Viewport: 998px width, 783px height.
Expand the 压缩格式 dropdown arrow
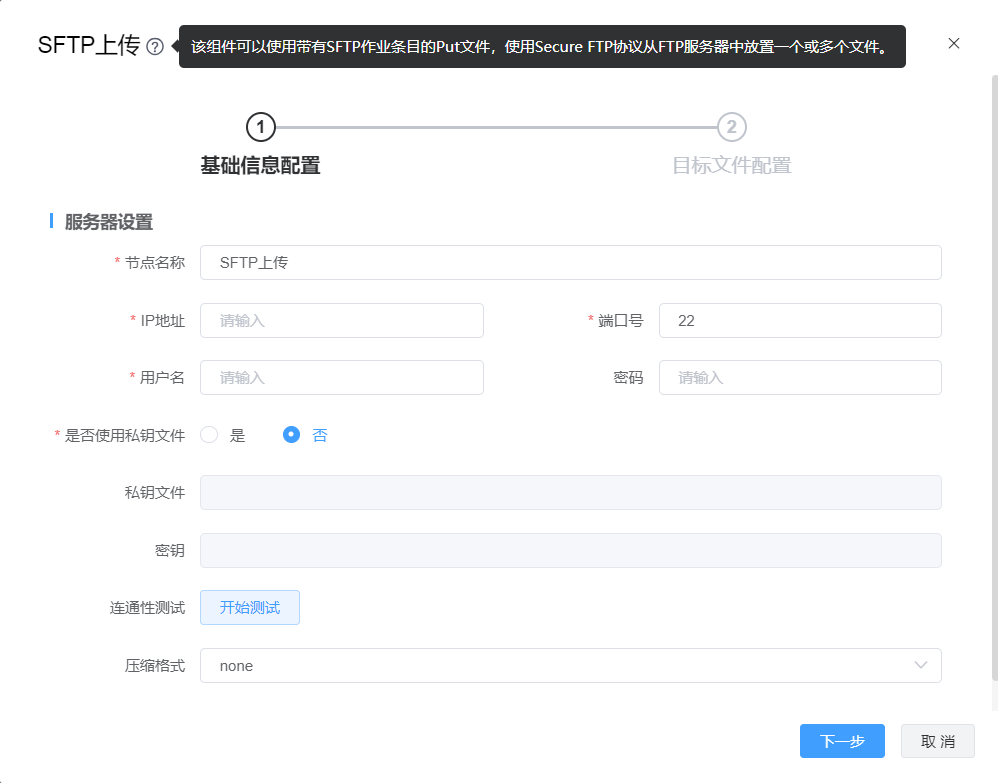tap(921, 665)
